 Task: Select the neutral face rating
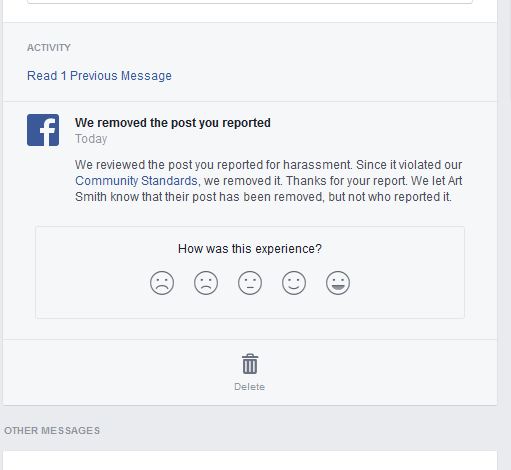tap(250, 283)
